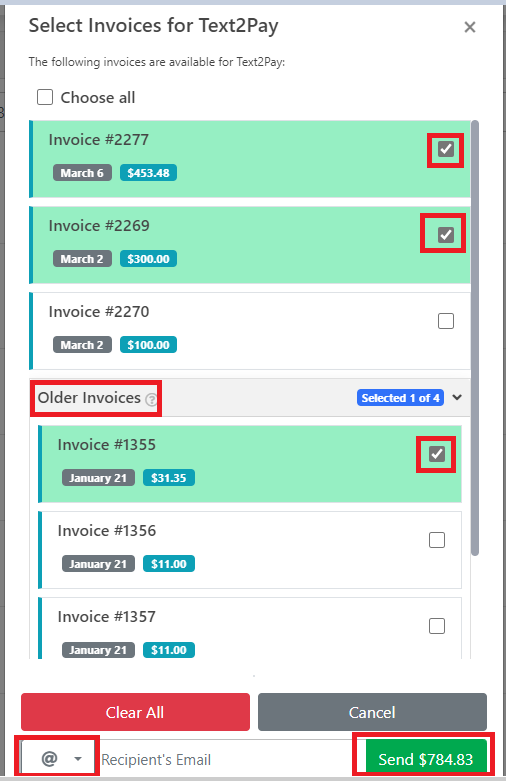
Task: Click the invoice list scrollbar
Action: (x=475, y=338)
